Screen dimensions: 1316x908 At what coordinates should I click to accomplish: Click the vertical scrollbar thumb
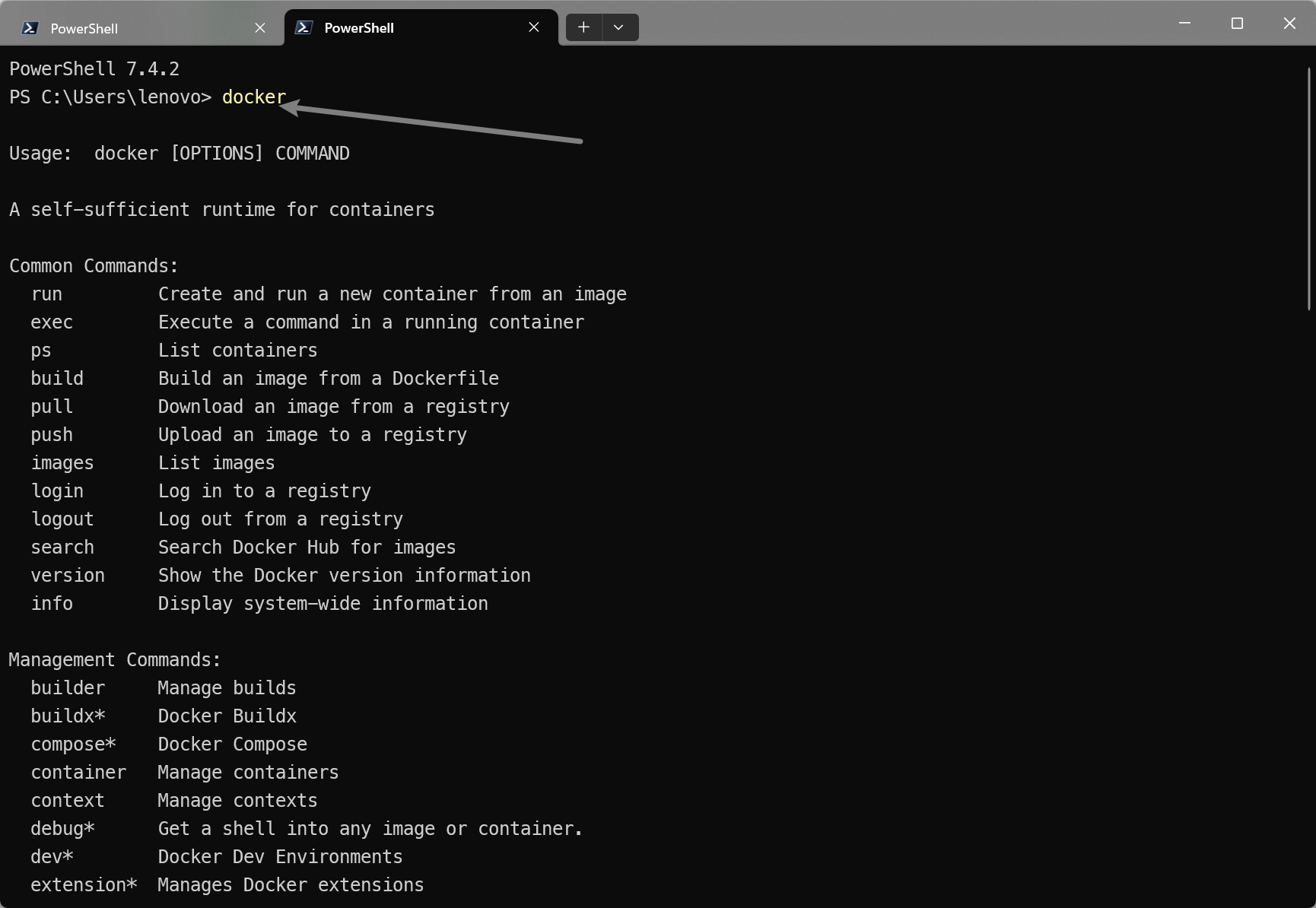pyautogui.click(x=1309, y=189)
